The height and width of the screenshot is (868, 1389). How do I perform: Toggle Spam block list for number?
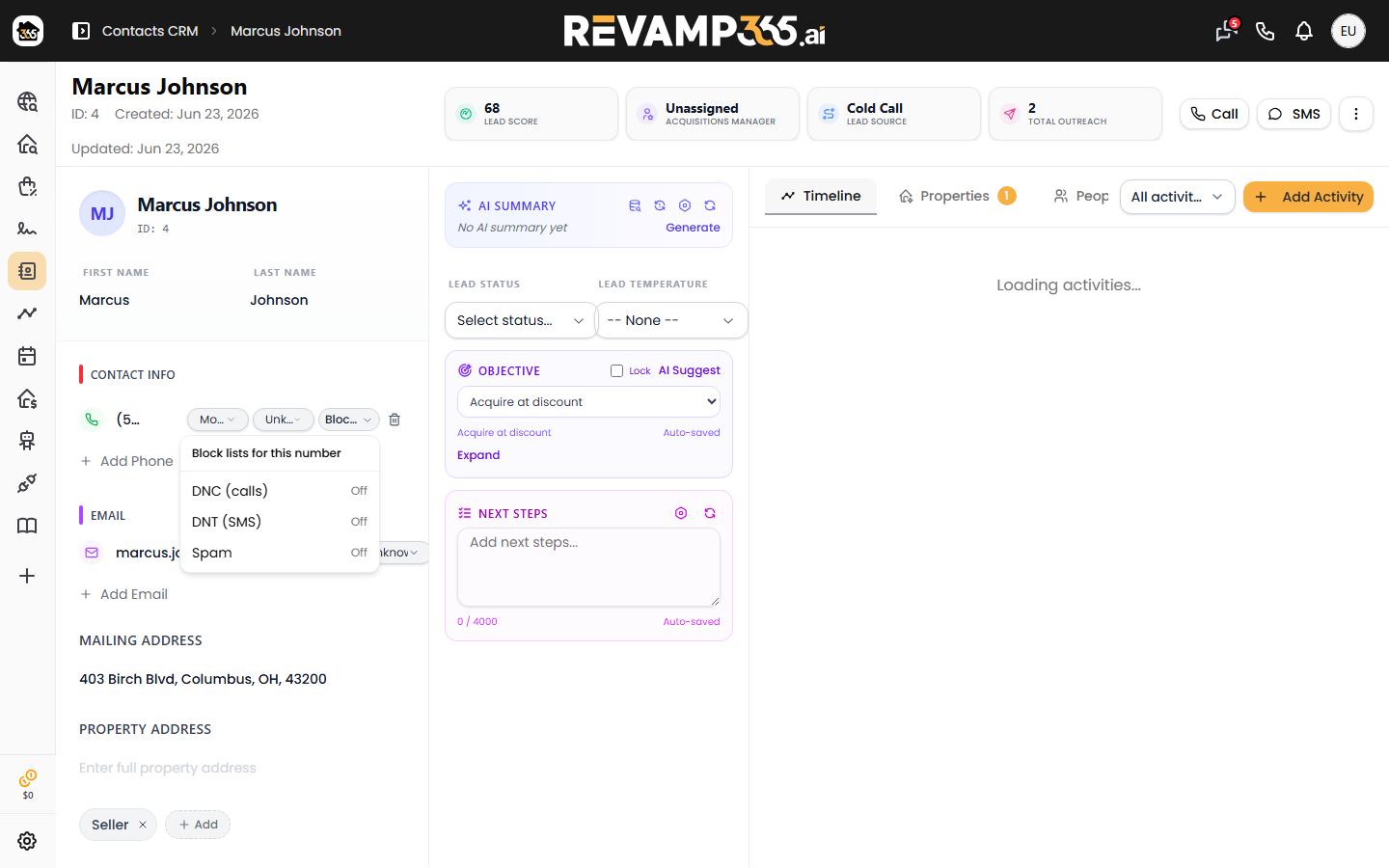[x=280, y=553]
